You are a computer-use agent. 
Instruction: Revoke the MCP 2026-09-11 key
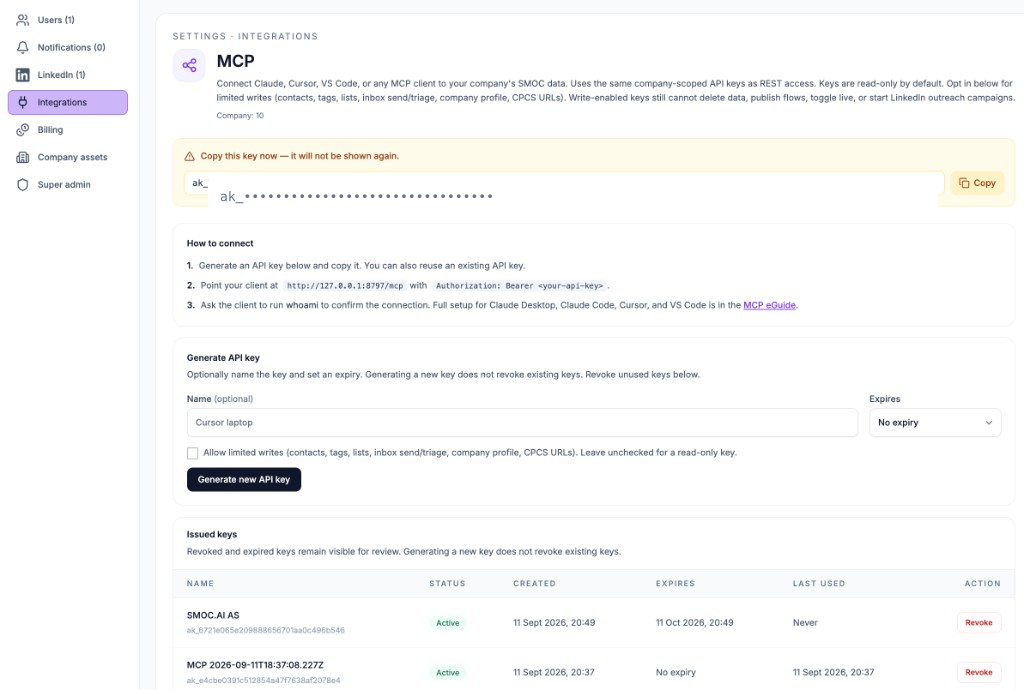[979, 672]
